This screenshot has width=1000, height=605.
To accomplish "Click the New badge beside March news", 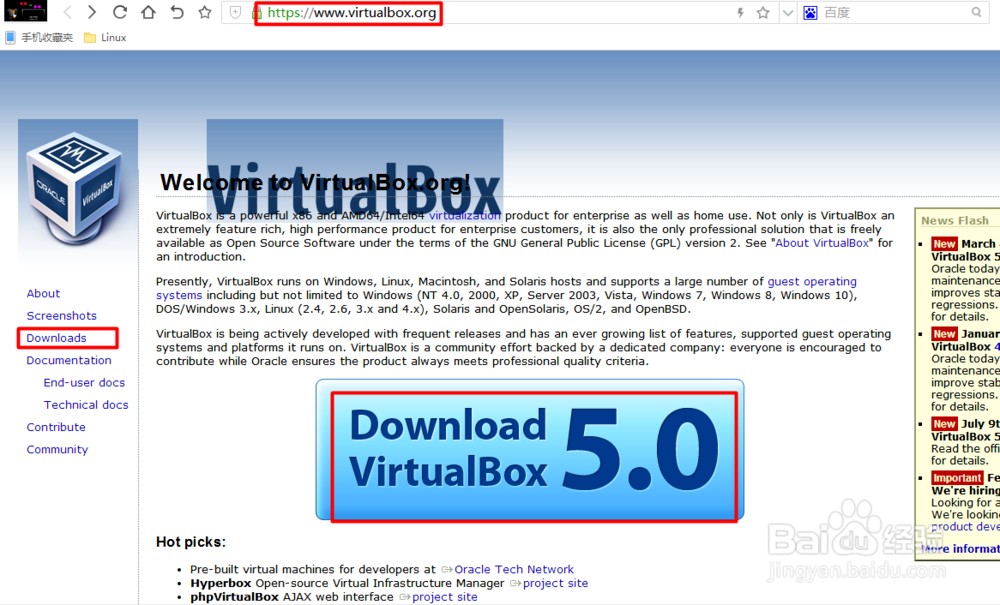I will (944, 244).
